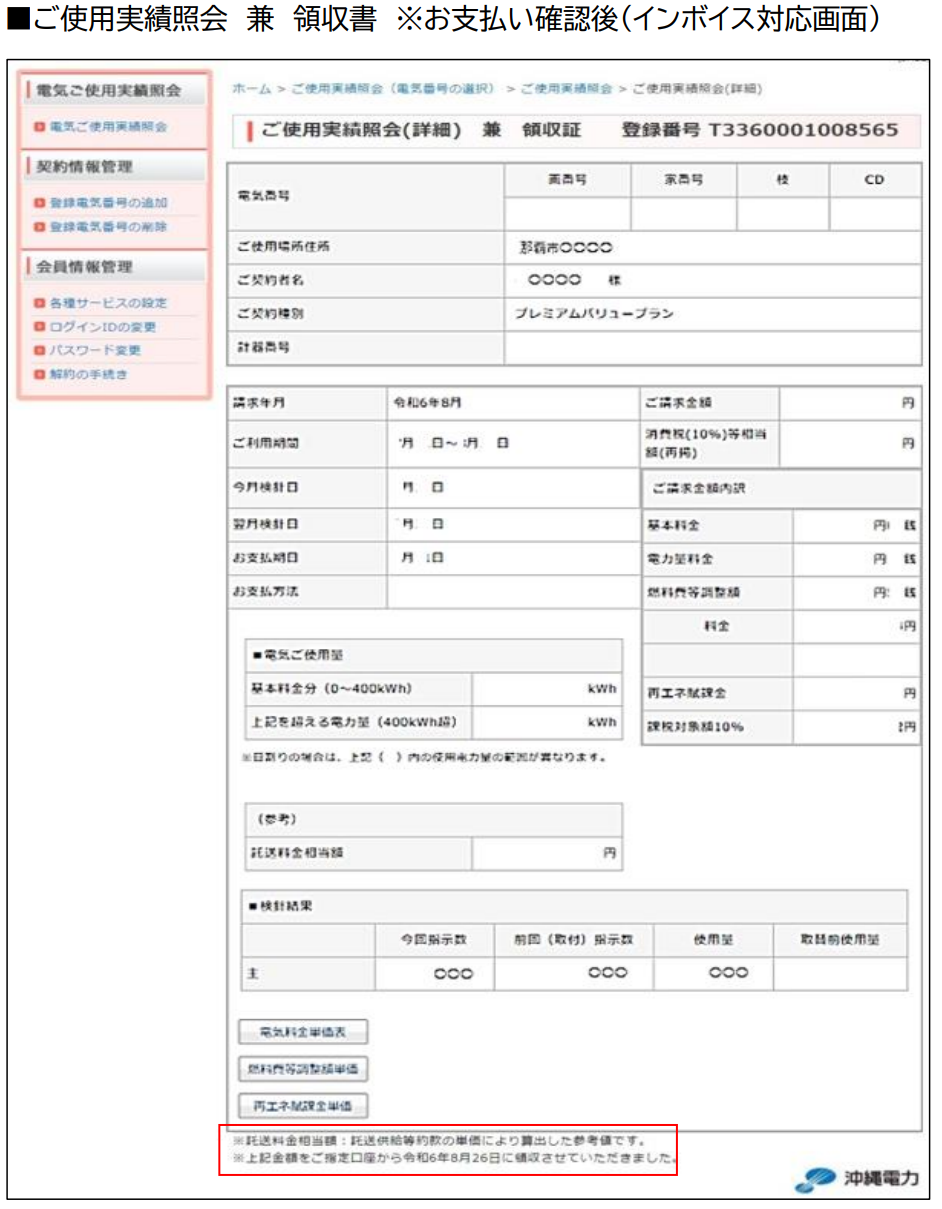The width and height of the screenshot is (942, 1209).
Task: Click red bullet icon beside 登録電気番号の削除
Action: pyautogui.click(x=39, y=227)
